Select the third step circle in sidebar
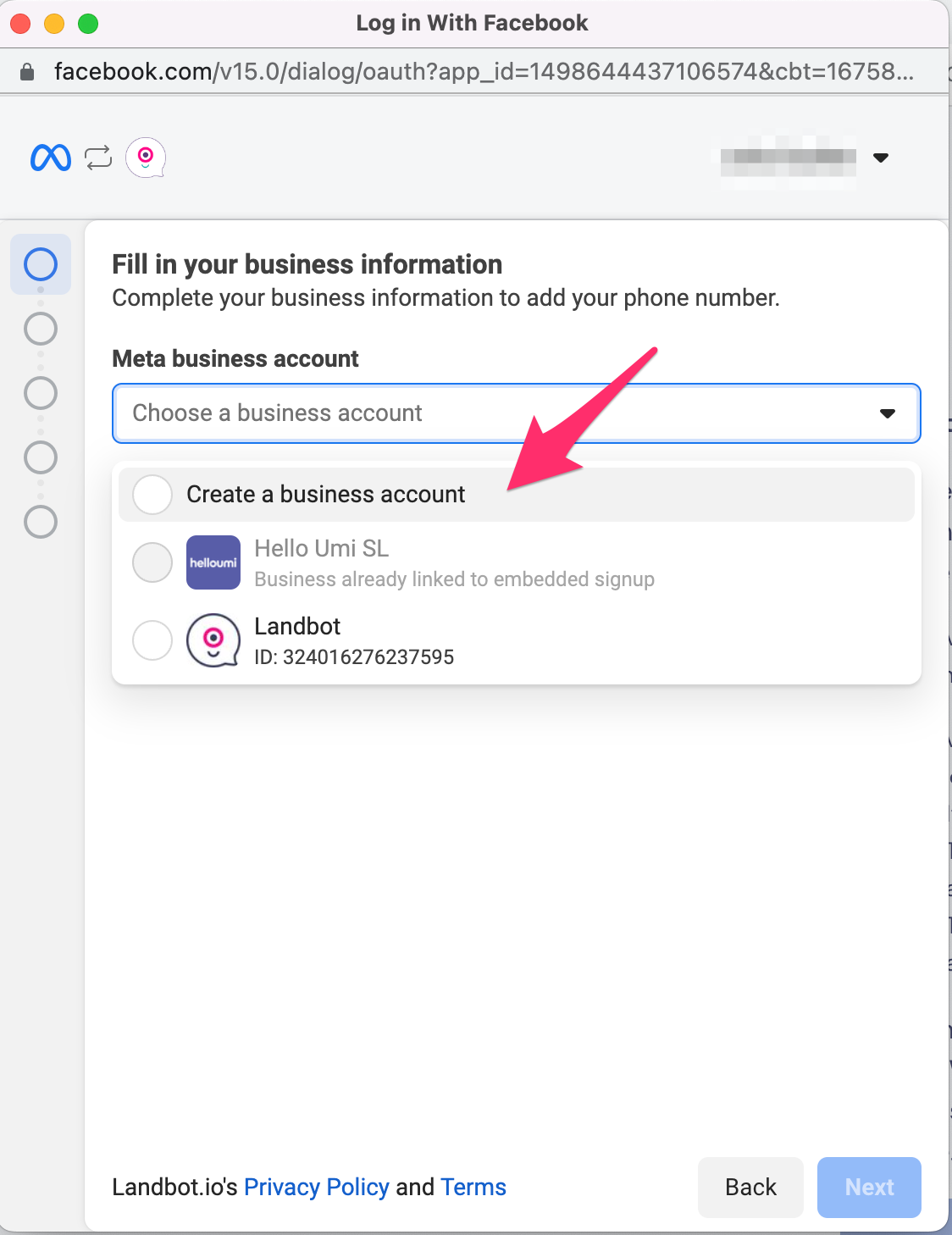 coord(41,393)
